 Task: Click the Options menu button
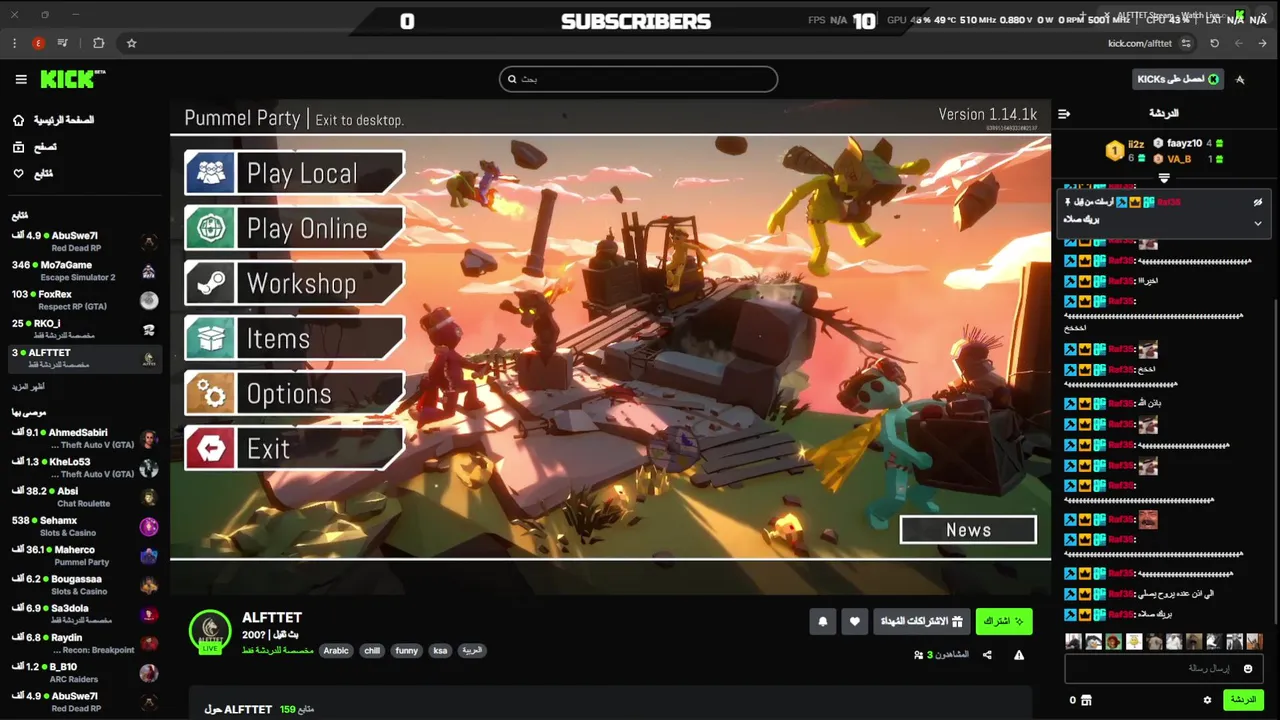tap(295, 393)
